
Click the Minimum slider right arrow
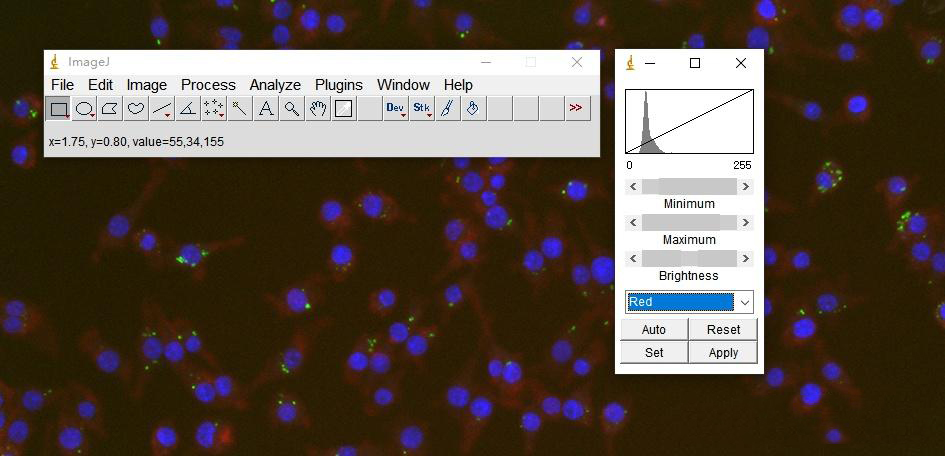pyautogui.click(x=745, y=186)
